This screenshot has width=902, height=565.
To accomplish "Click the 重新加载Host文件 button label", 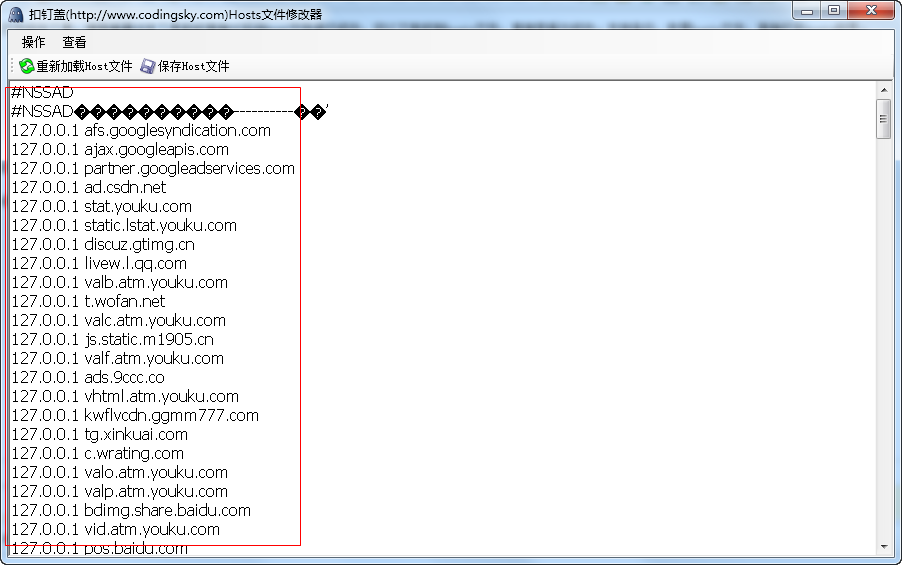I will click(85, 66).
